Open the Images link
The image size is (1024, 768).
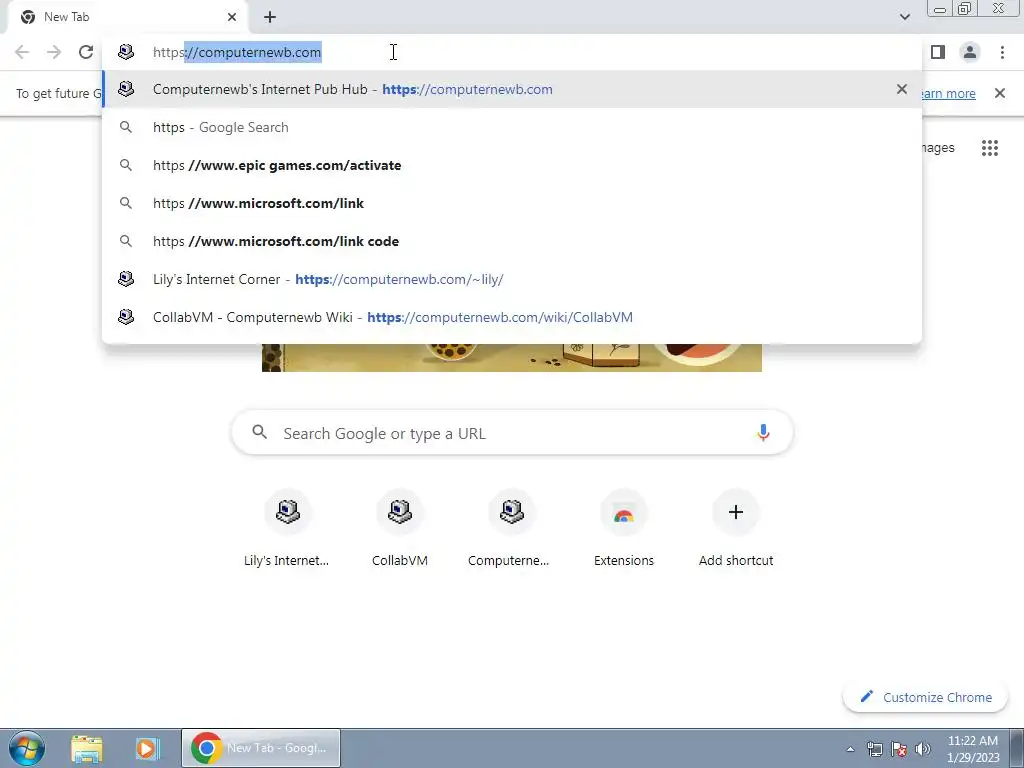[938, 148]
